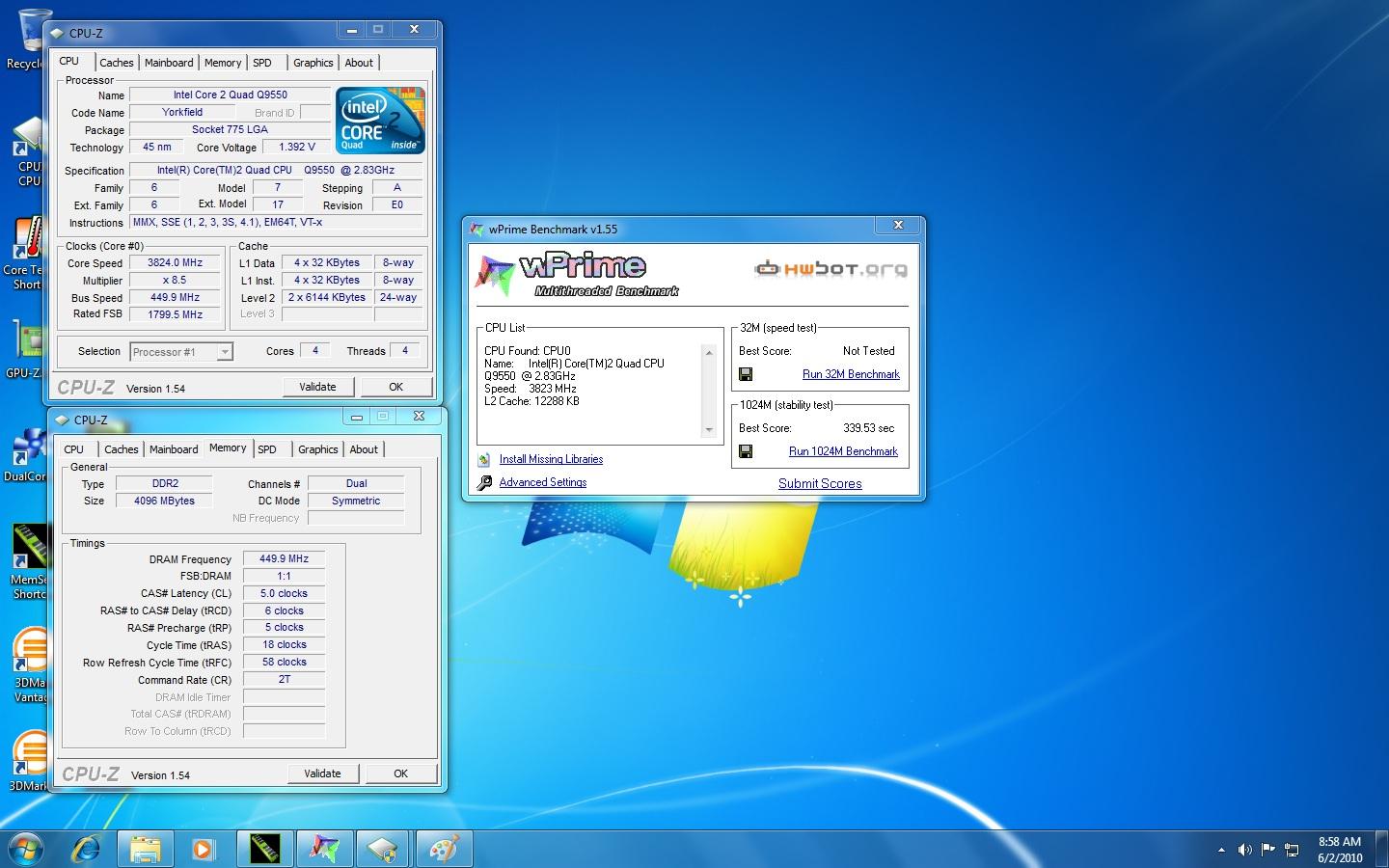Click the Install Missing Libraries link
The image size is (1389, 868).
[551, 460]
